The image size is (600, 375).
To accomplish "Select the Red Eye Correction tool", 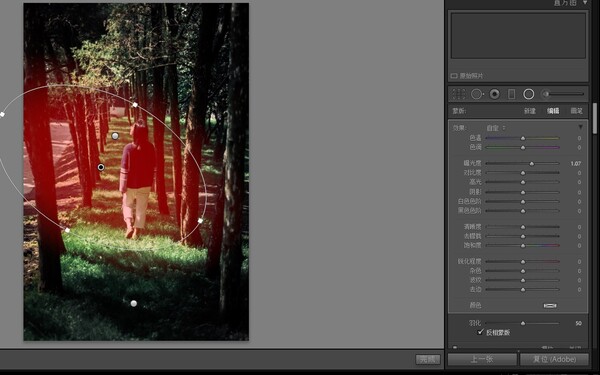I will pos(494,94).
